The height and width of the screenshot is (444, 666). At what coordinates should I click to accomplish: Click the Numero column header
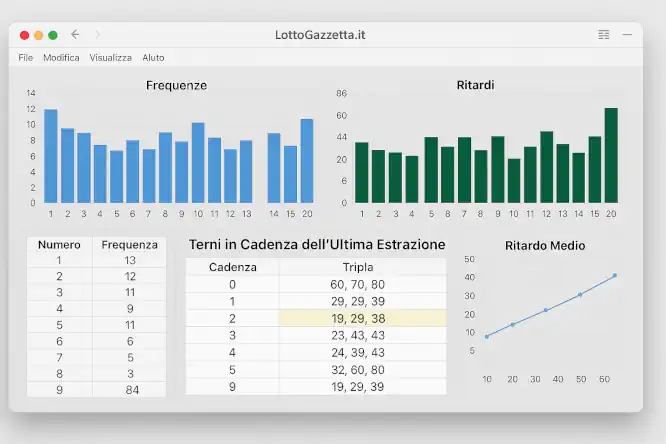59,244
